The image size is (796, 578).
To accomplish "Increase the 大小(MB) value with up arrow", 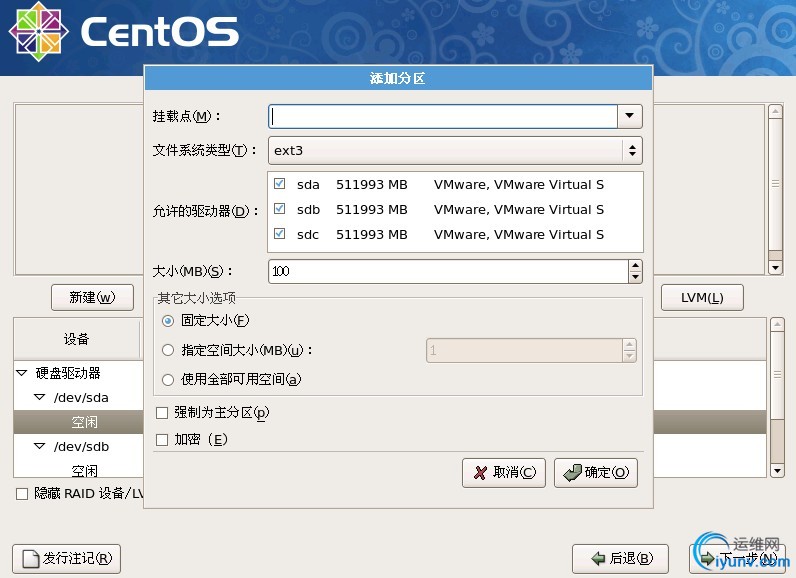I will (635, 265).
